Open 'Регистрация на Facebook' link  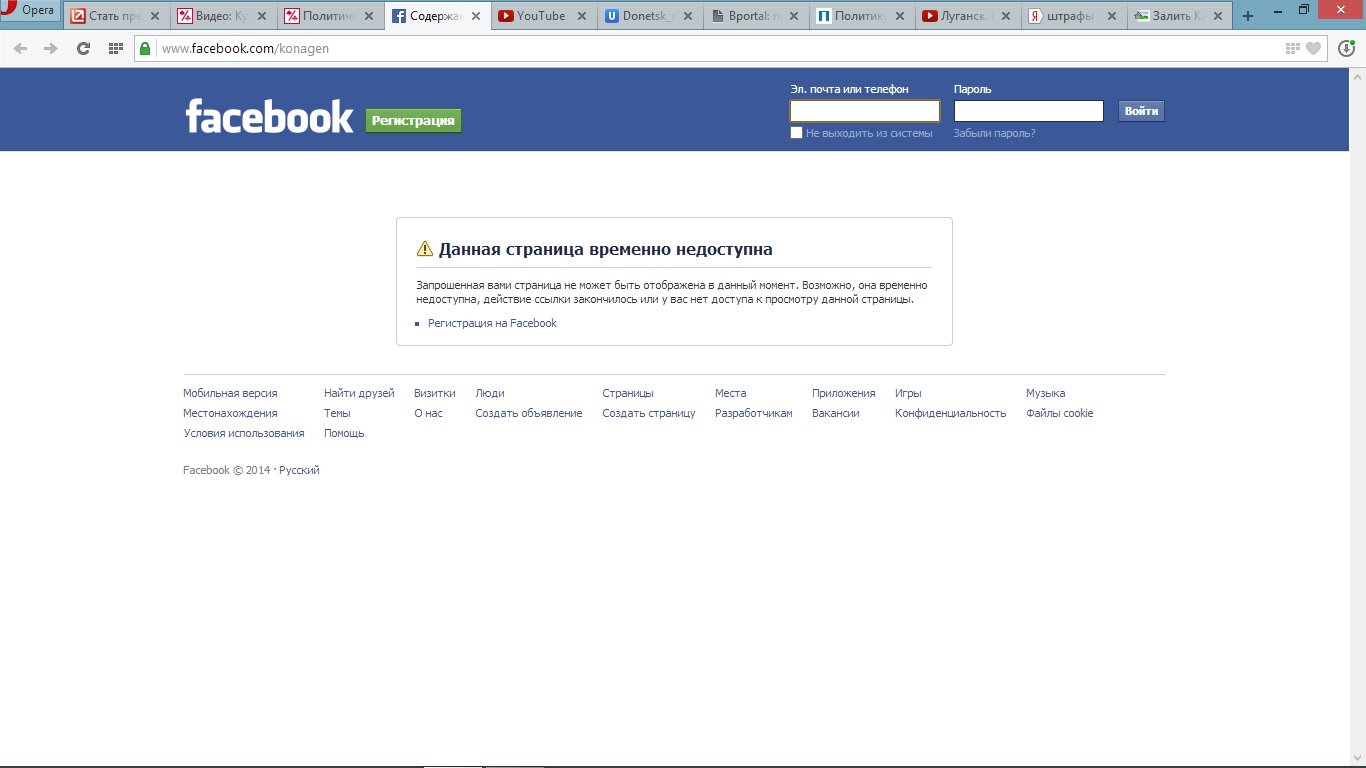click(x=492, y=323)
